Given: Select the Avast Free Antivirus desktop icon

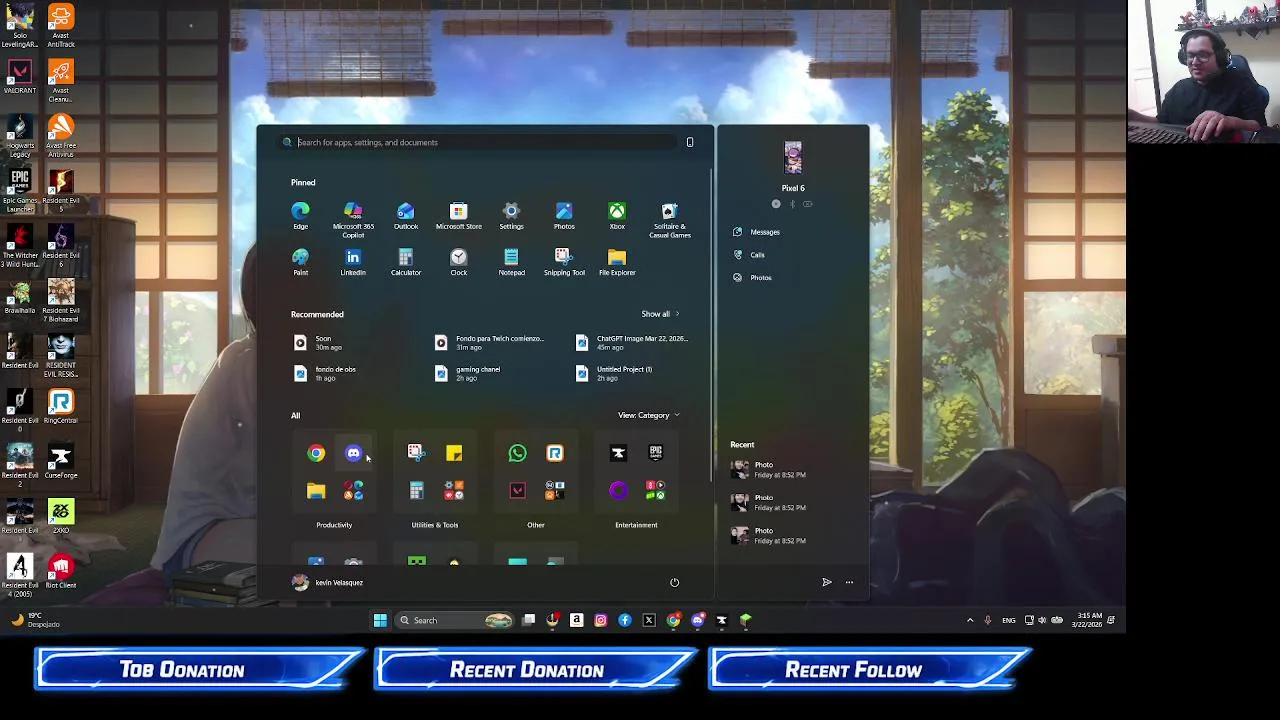Looking at the screenshot, I should coord(61,136).
